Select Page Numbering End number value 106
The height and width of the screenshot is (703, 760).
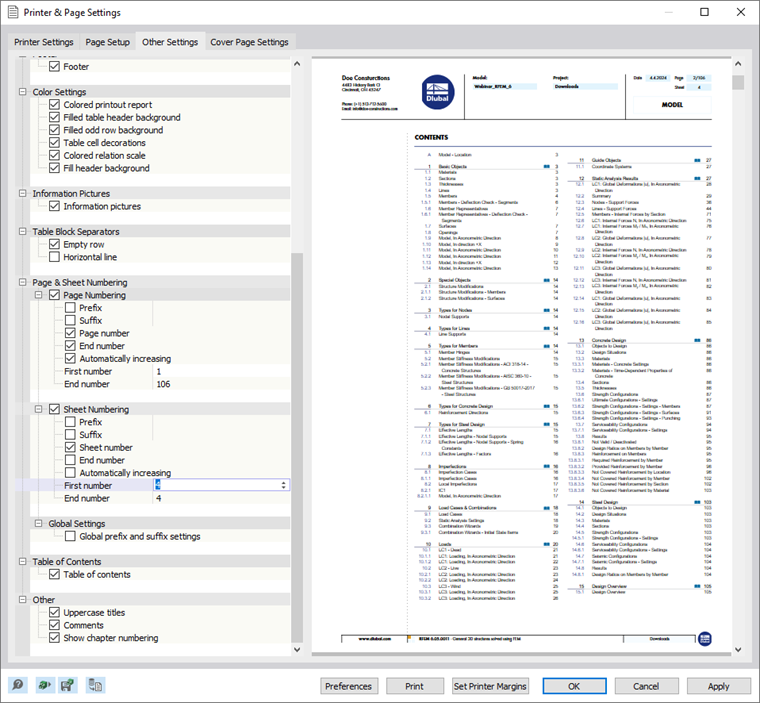tap(163, 384)
